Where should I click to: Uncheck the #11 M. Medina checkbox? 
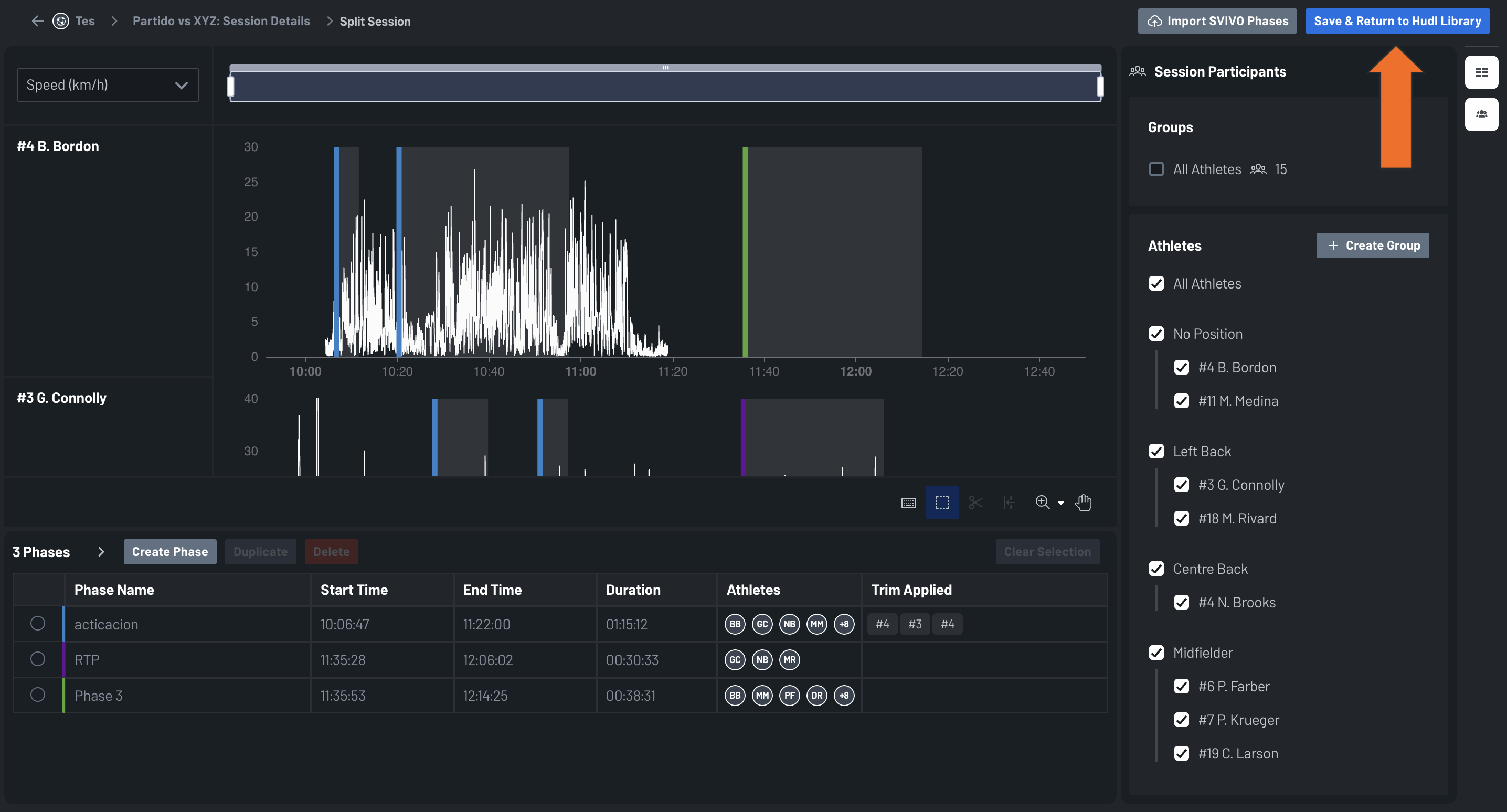(1181, 401)
